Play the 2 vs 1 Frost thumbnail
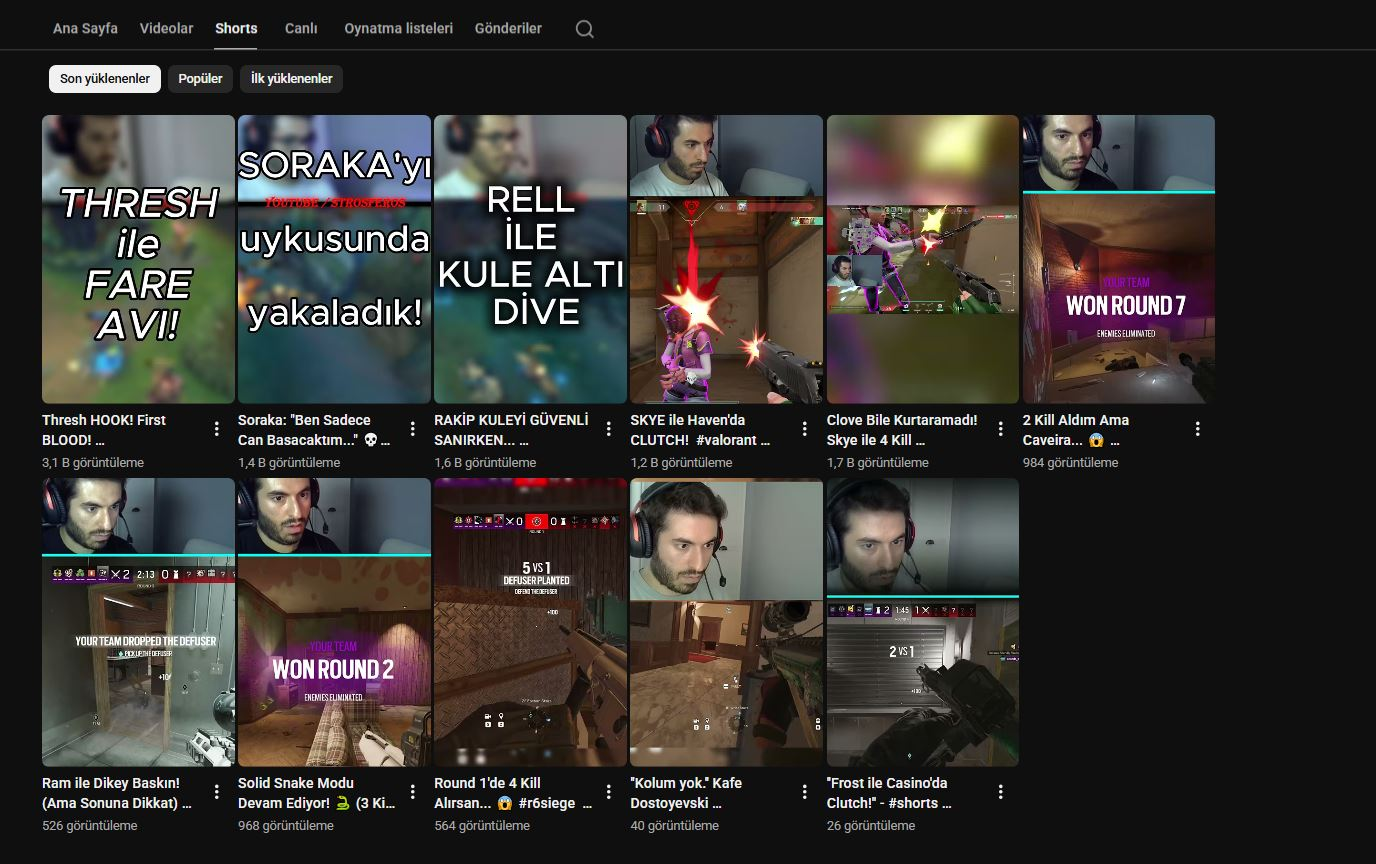Screen dimensions: 1376x864 923,622
